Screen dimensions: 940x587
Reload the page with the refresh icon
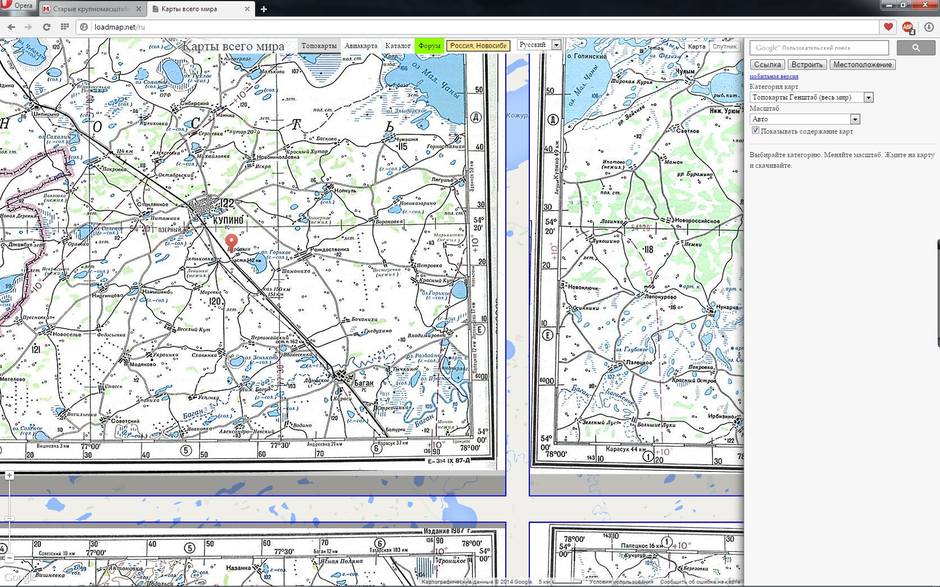tap(46, 27)
